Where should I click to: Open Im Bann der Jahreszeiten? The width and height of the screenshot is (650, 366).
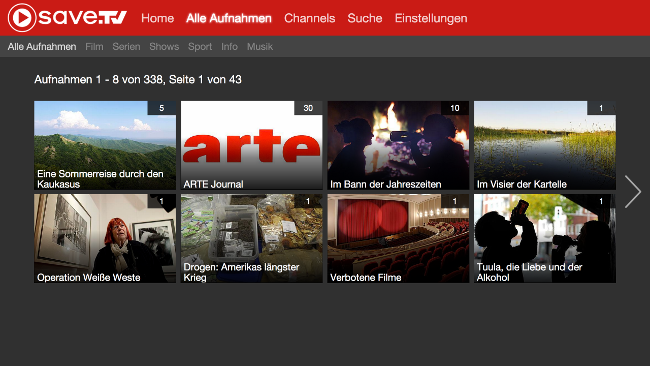click(x=398, y=145)
